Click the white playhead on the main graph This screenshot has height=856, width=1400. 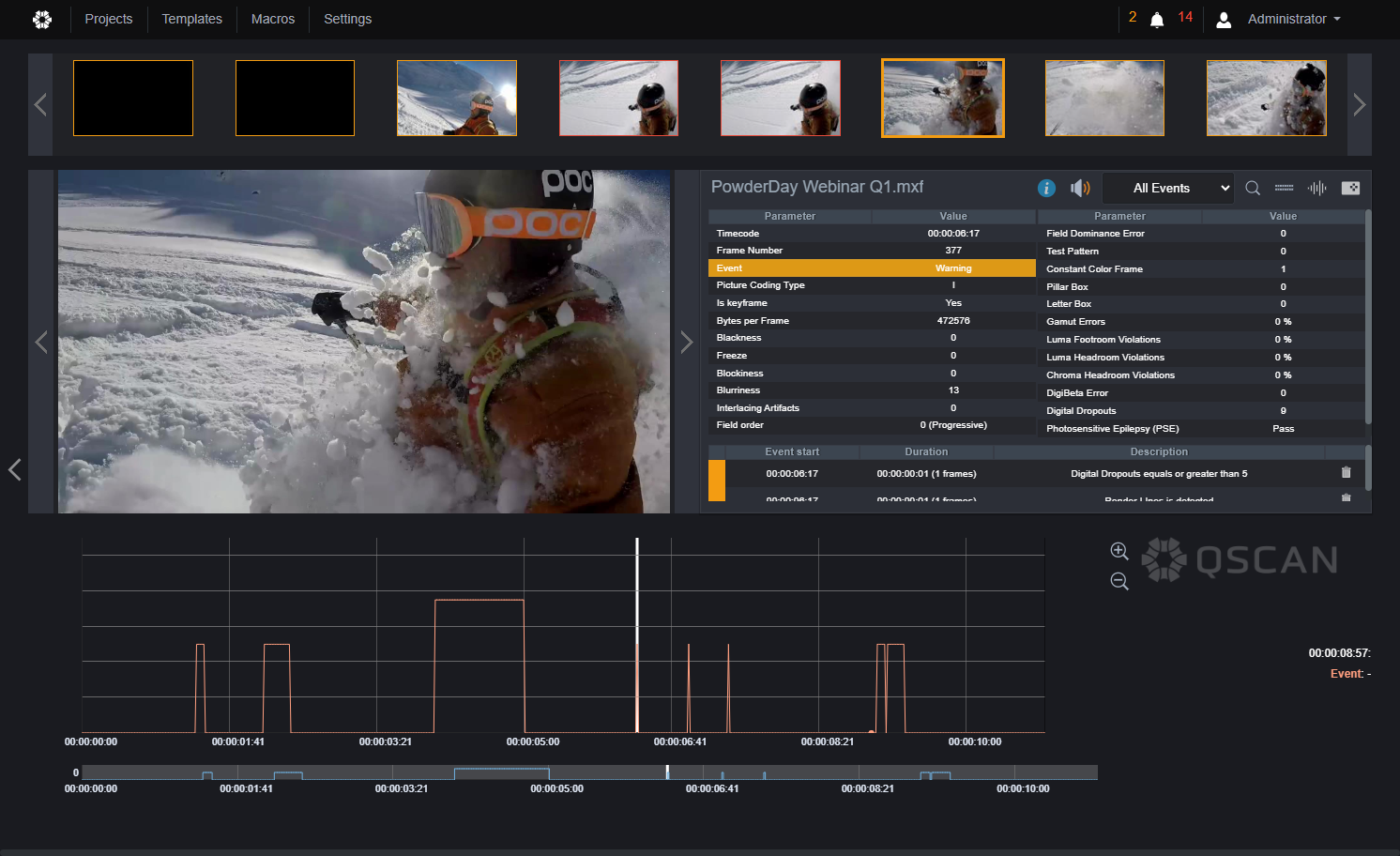pyautogui.click(x=637, y=634)
